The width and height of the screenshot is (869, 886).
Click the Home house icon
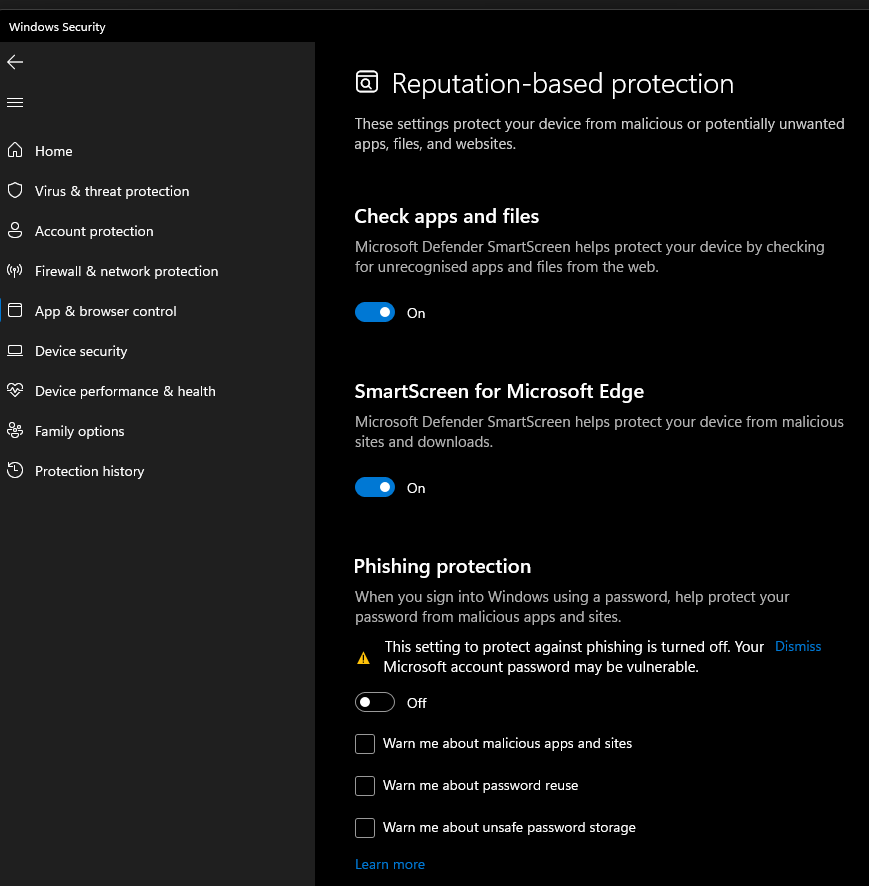(x=15, y=150)
